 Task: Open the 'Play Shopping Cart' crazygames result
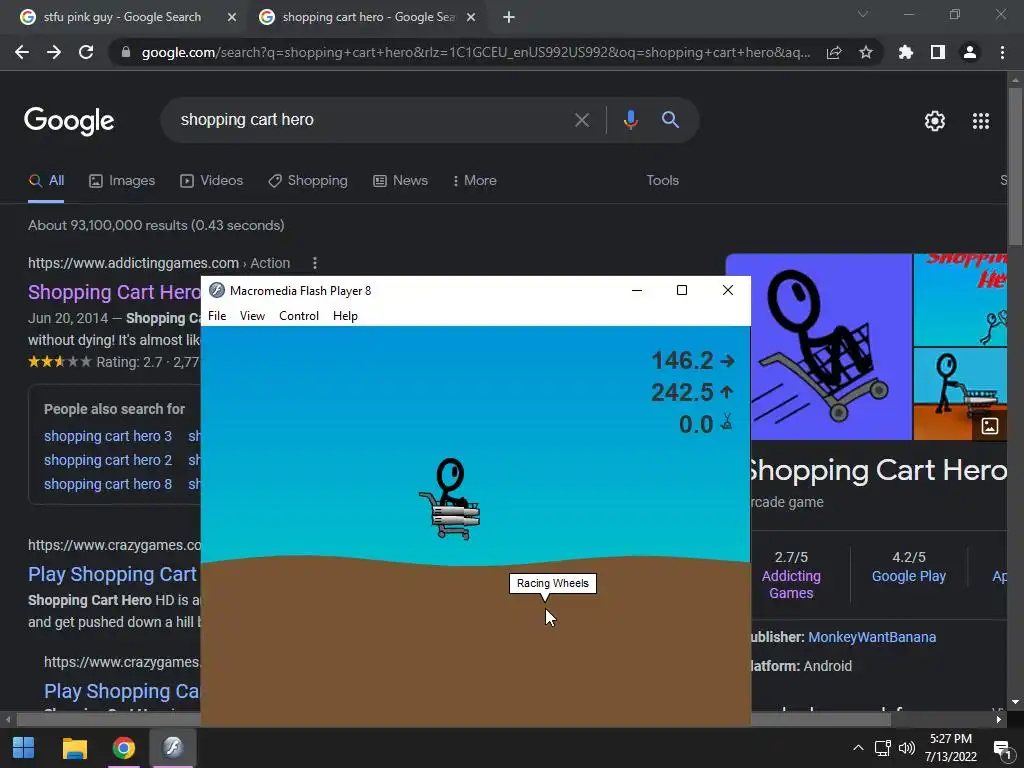(x=112, y=574)
